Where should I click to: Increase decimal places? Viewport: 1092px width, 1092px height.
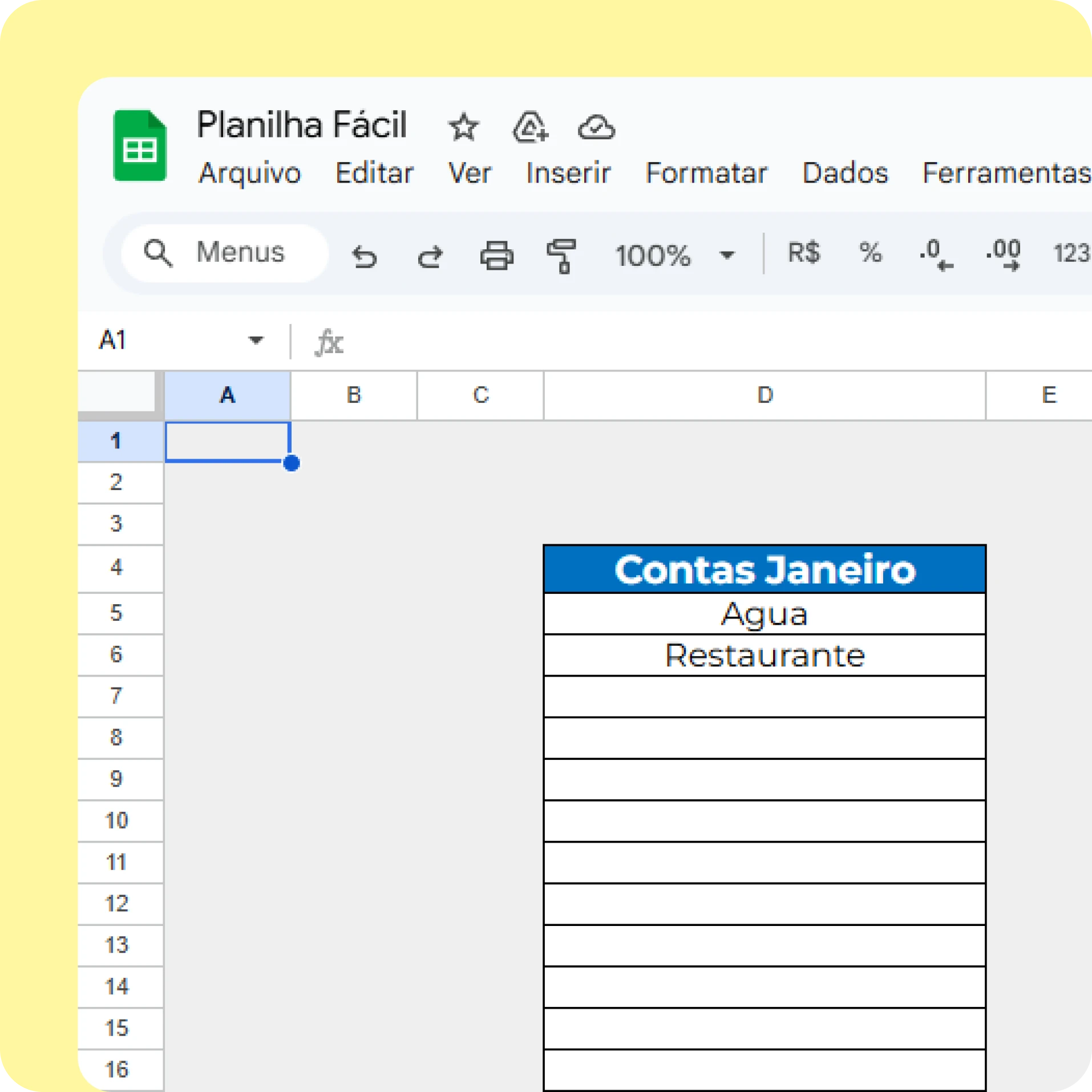pyautogui.click(x=1004, y=254)
